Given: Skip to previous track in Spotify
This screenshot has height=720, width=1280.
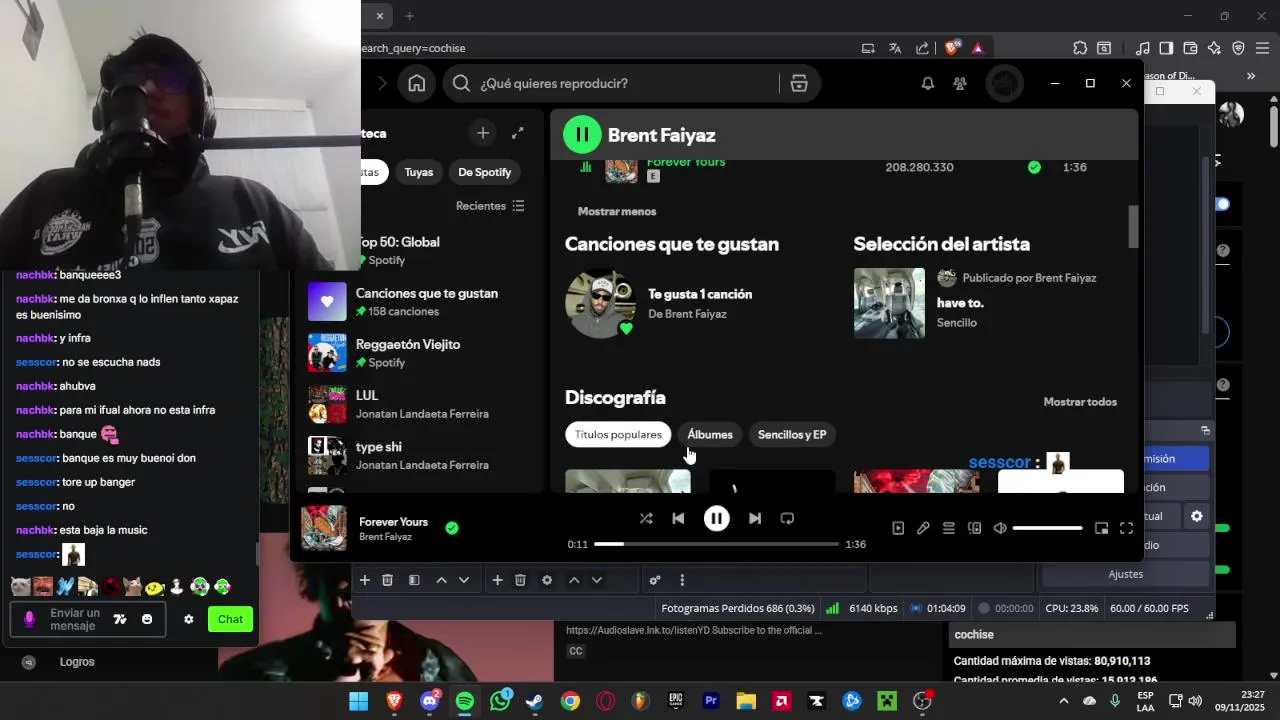Looking at the screenshot, I should point(678,518).
